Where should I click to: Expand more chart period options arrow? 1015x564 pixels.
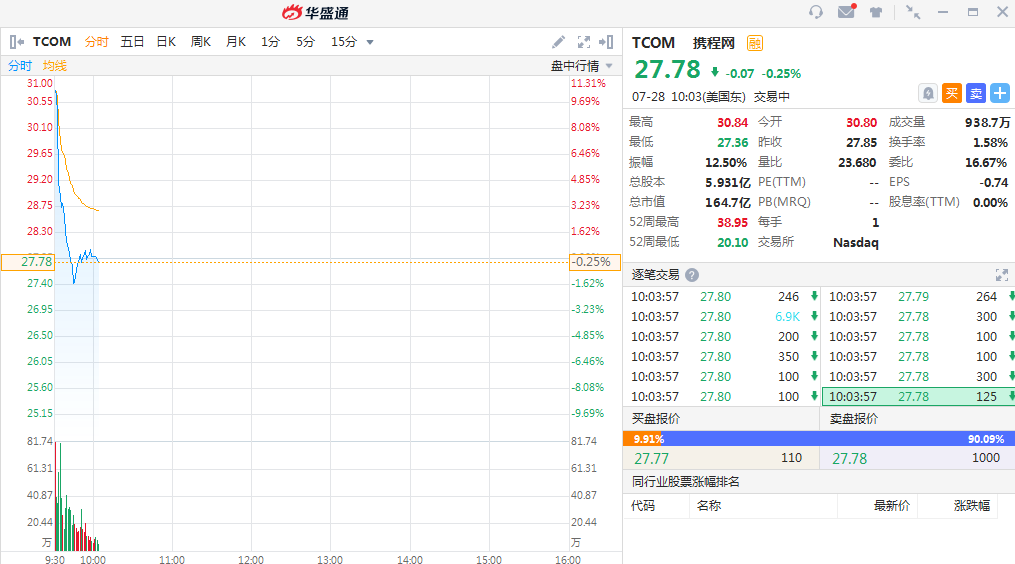coord(370,42)
